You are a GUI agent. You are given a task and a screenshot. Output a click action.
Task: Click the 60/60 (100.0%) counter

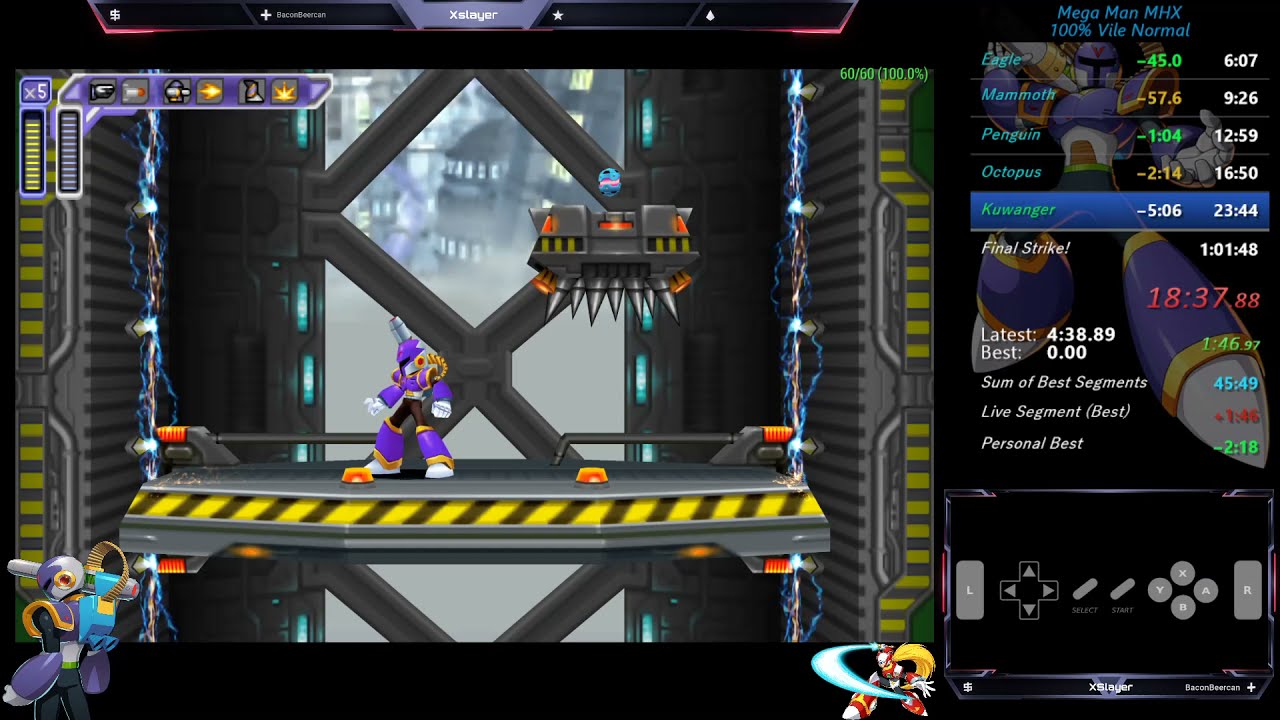pos(884,74)
